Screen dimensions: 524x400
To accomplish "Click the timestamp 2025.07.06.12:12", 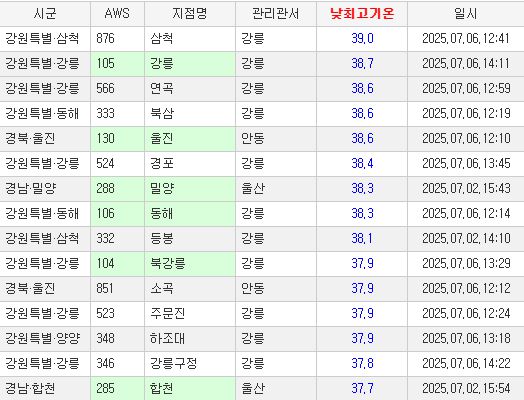I will point(466,288).
